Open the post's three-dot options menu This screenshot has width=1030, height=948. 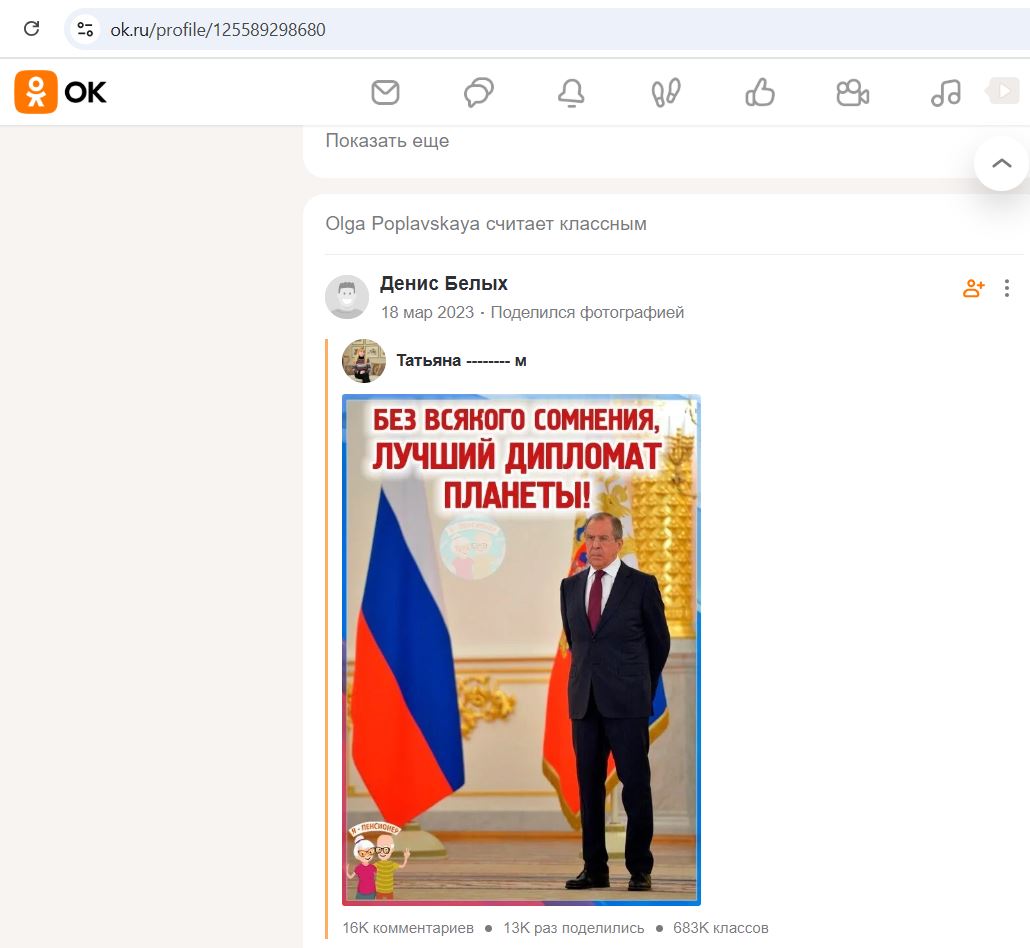pyautogui.click(x=1006, y=288)
